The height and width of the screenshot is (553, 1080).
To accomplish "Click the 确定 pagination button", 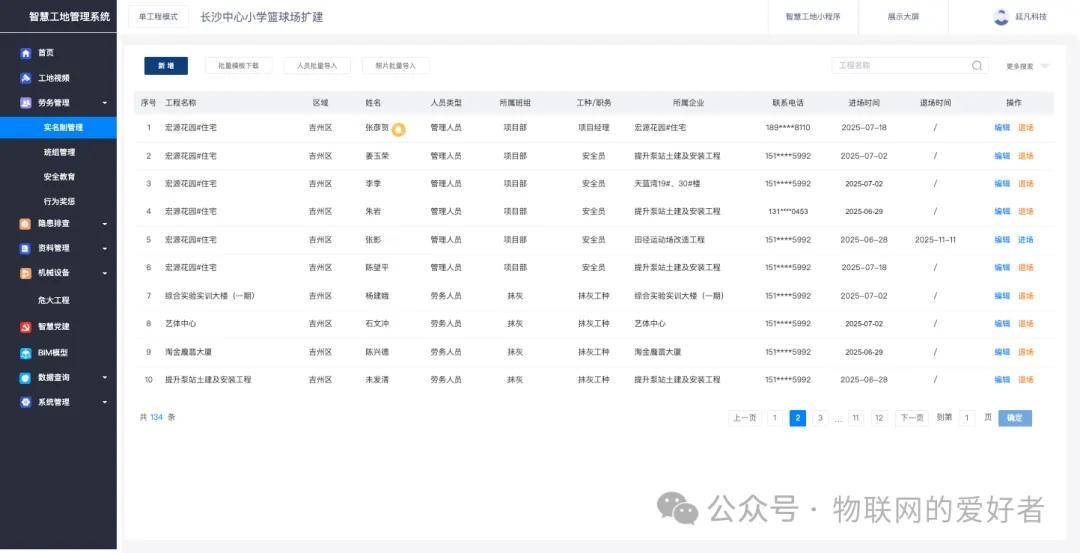I will point(1015,418).
